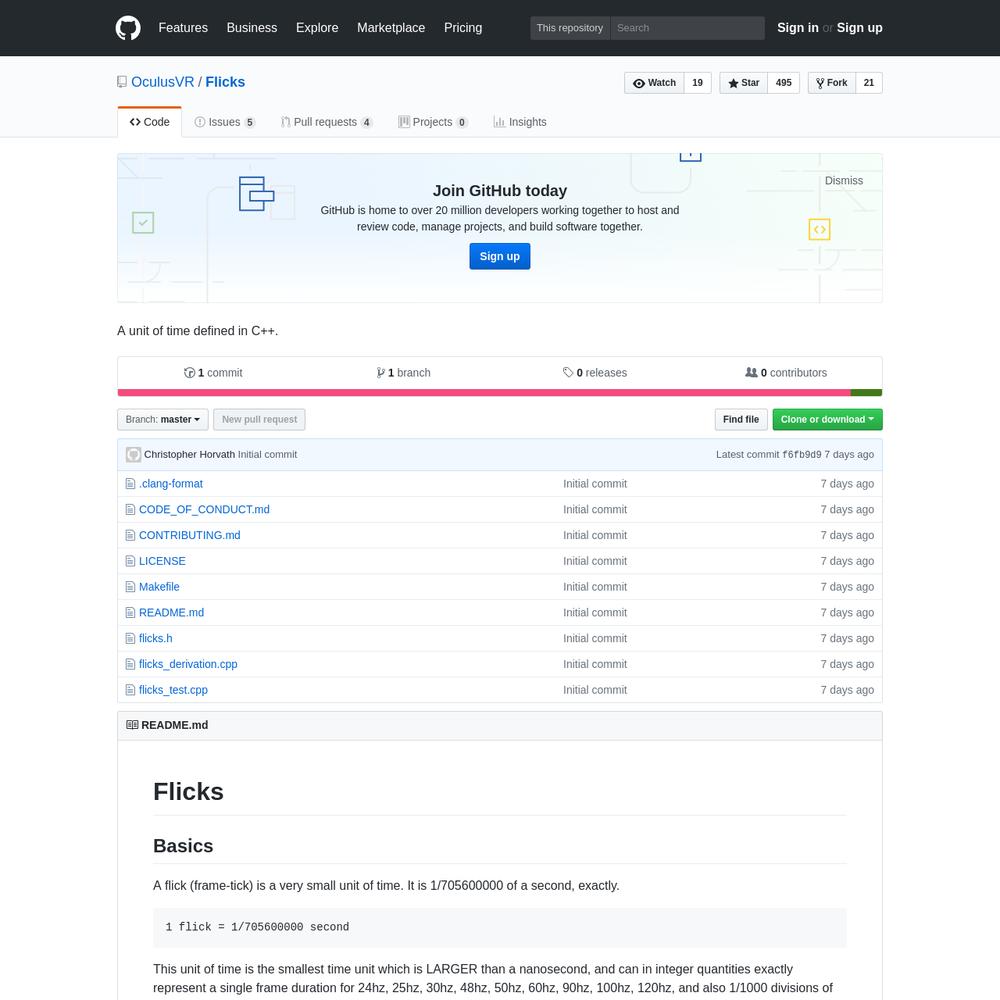
Task: Click the Find file button
Action: click(740, 420)
